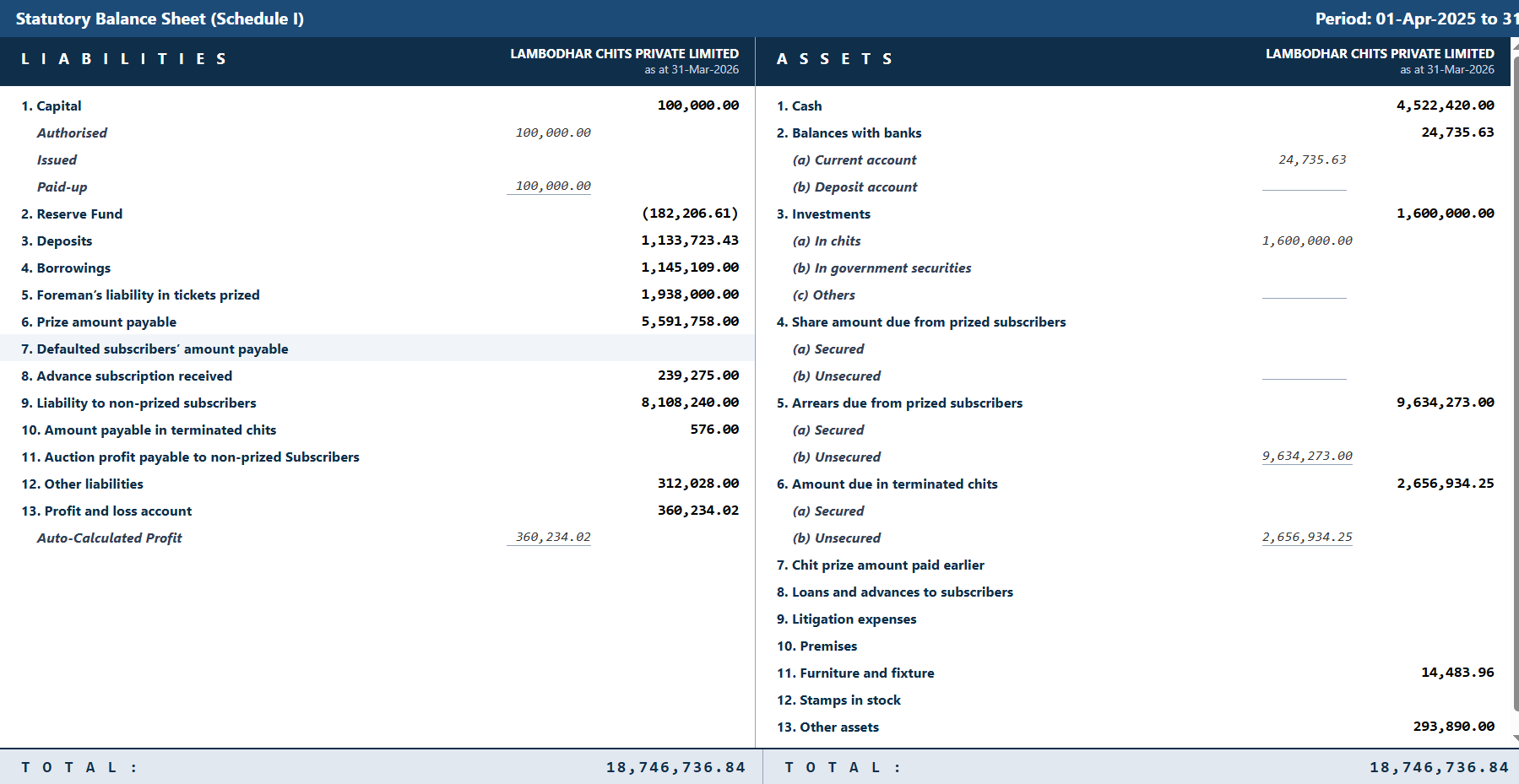Click Profit and loss amount 360,234.02
The height and width of the screenshot is (784, 1519).
pyautogui.click(x=698, y=511)
